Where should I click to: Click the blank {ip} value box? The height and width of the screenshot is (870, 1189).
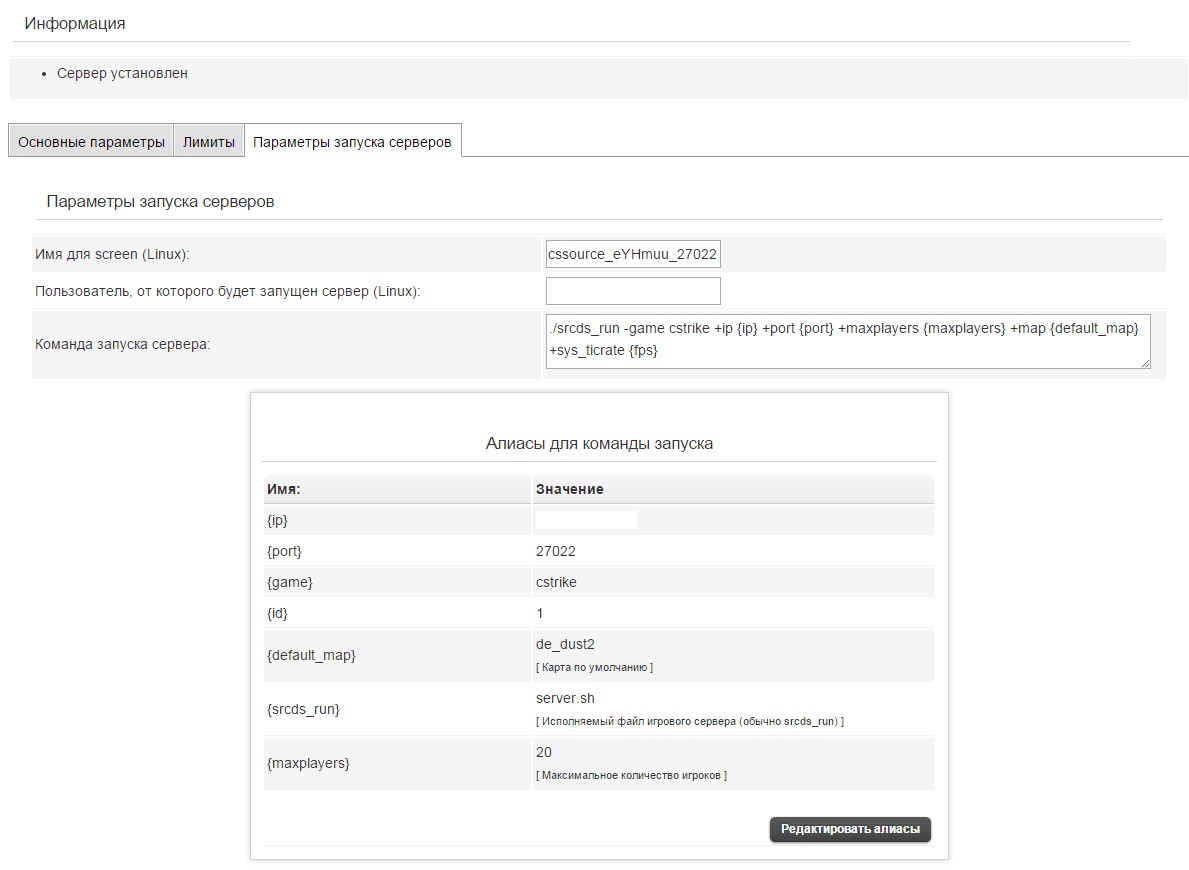pyautogui.click(x=586, y=520)
